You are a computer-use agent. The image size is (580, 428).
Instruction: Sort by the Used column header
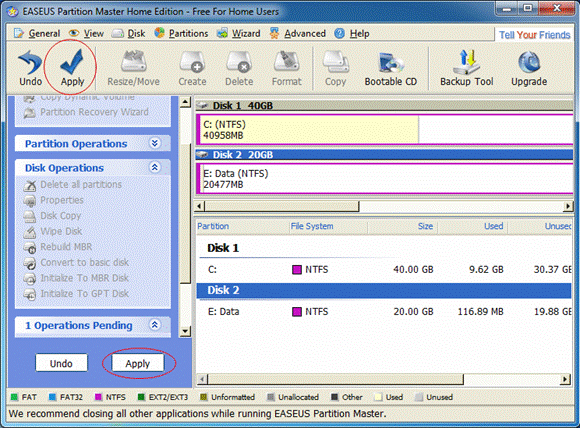pos(473,226)
